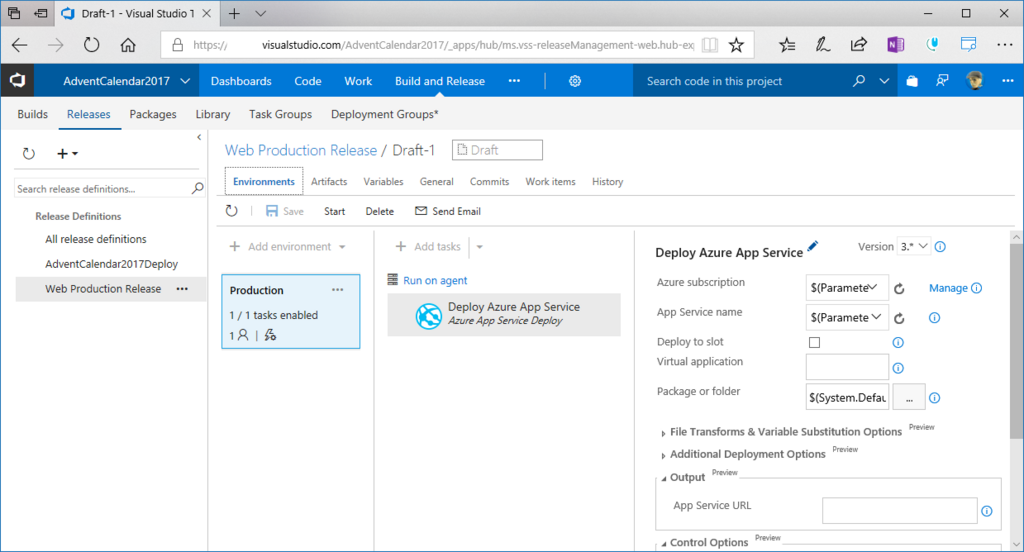The width and height of the screenshot is (1024, 552).
Task: Open the Manage subscription link
Action: (948, 288)
